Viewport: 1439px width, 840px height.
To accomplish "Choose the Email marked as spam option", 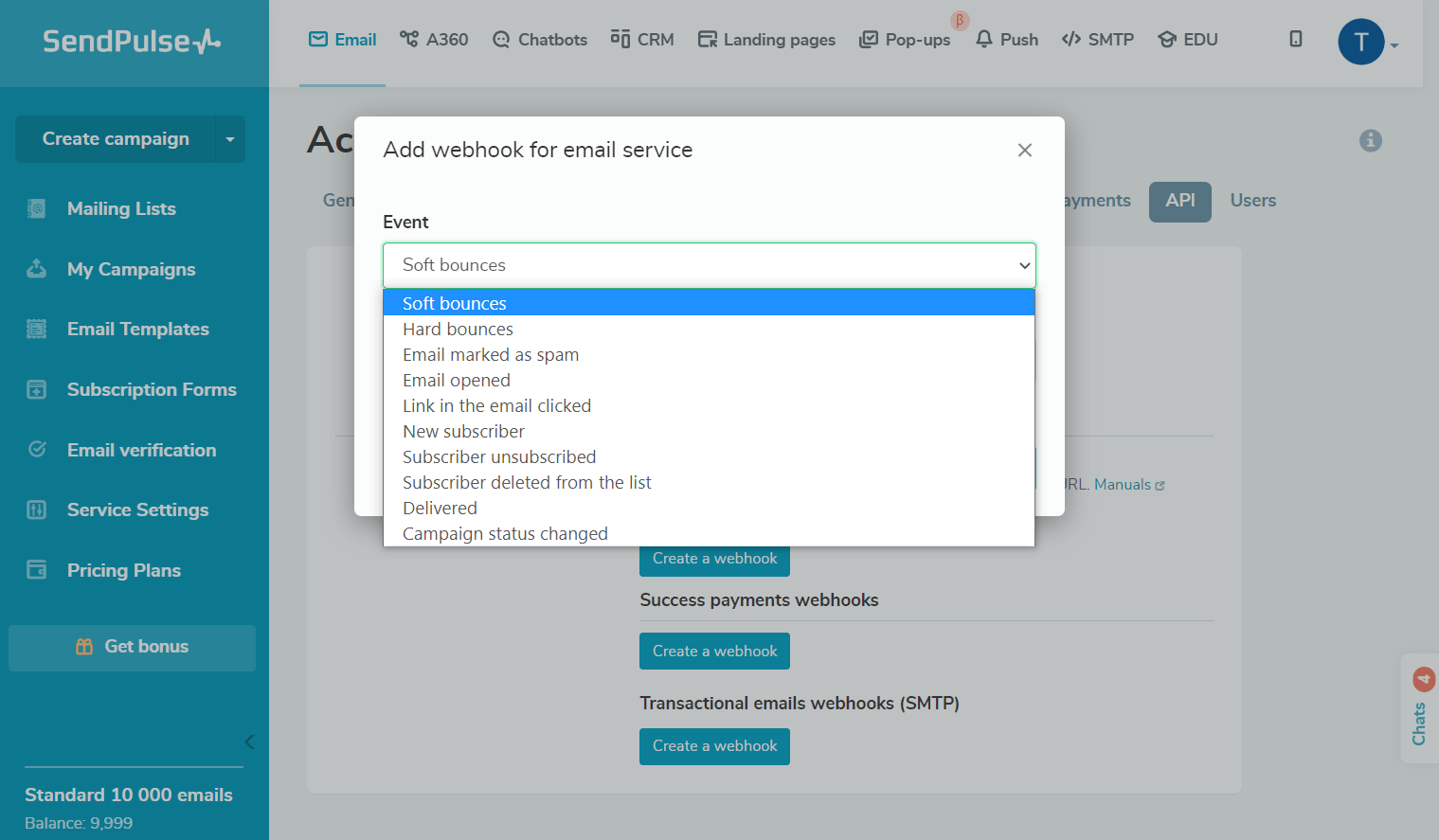I will [490, 355].
